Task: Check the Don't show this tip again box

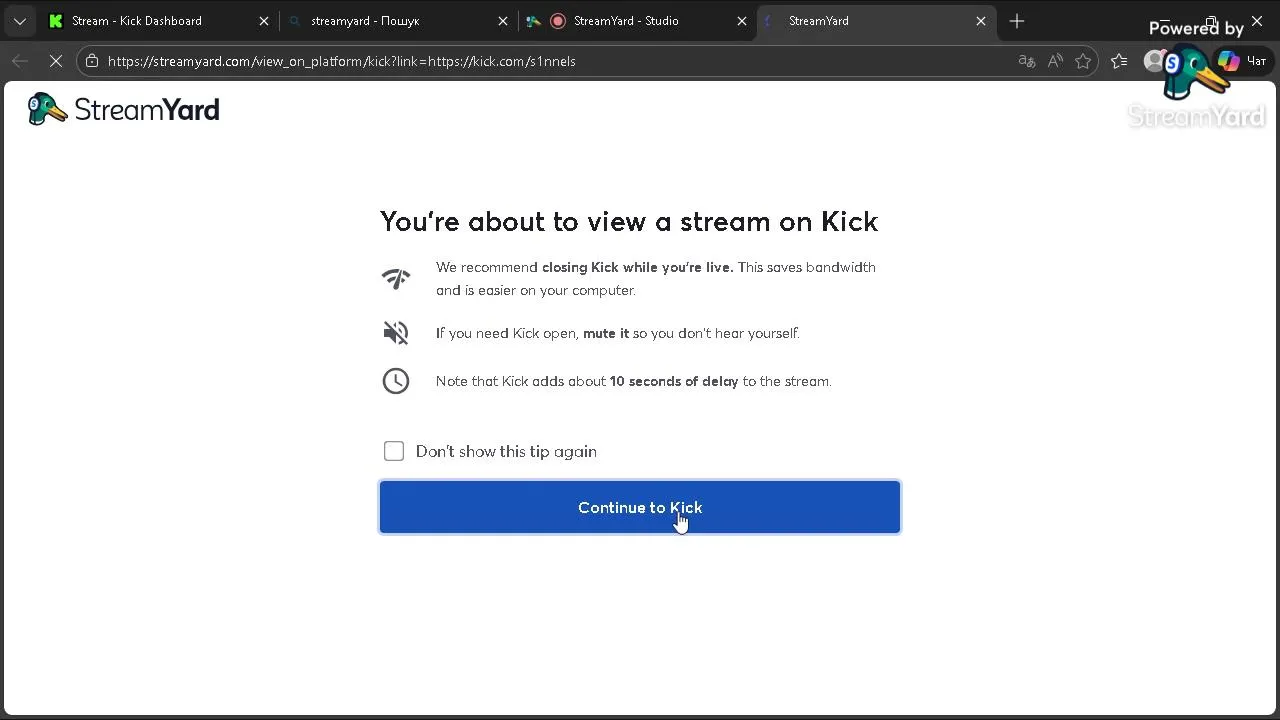Action: pyautogui.click(x=394, y=451)
